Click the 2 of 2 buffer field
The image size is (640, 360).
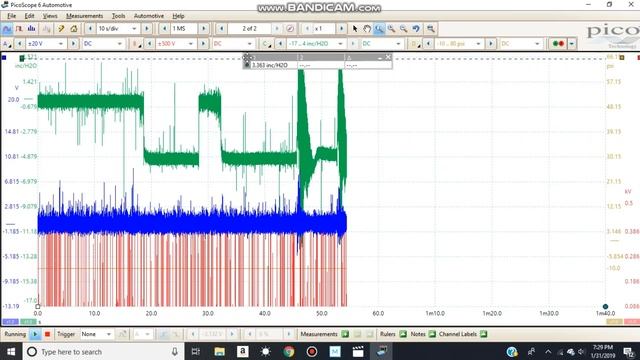point(249,29)
